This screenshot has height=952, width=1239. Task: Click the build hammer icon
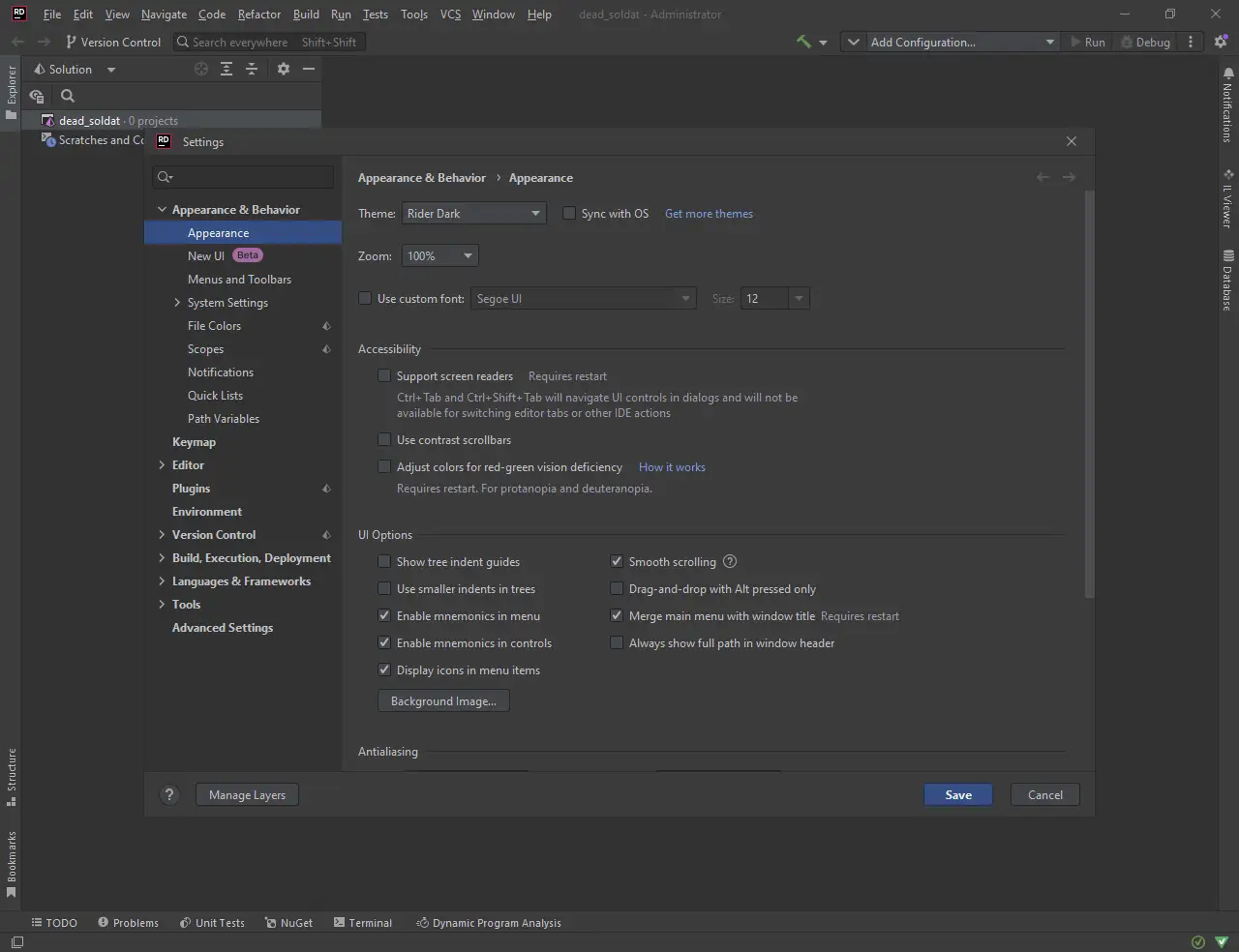pyautogui.click(x=803, y=42)
